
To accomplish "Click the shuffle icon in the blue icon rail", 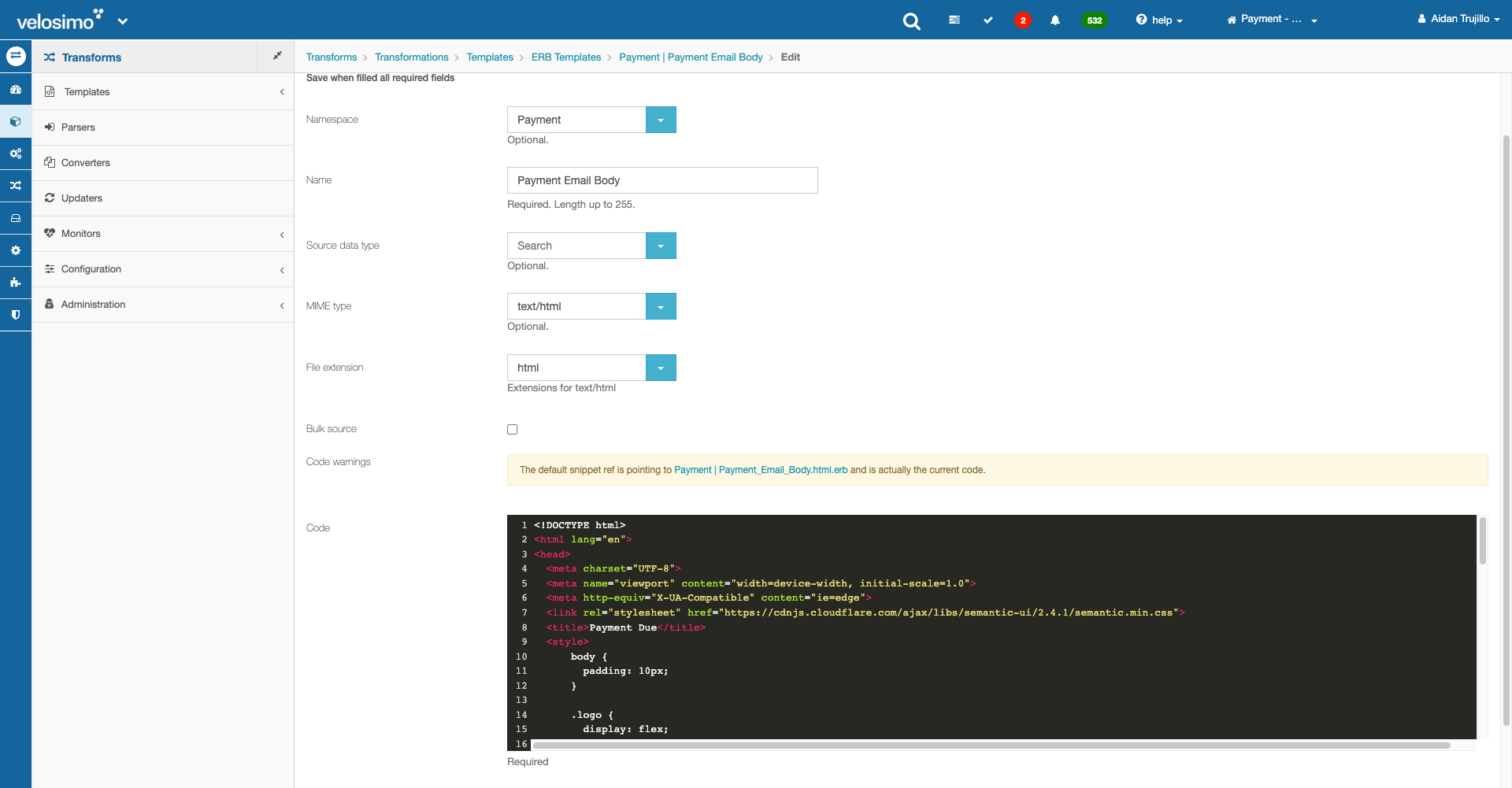I will click(x=16, y=186).
